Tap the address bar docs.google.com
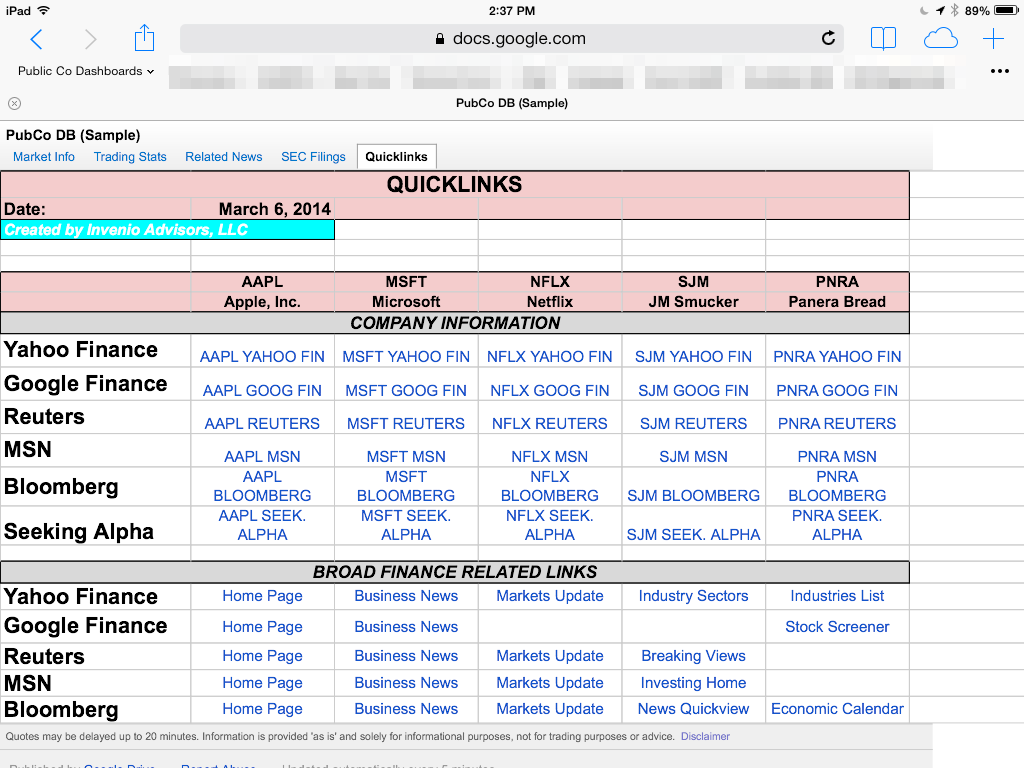This screenshot has height=768, width=1024. [511, 39]
